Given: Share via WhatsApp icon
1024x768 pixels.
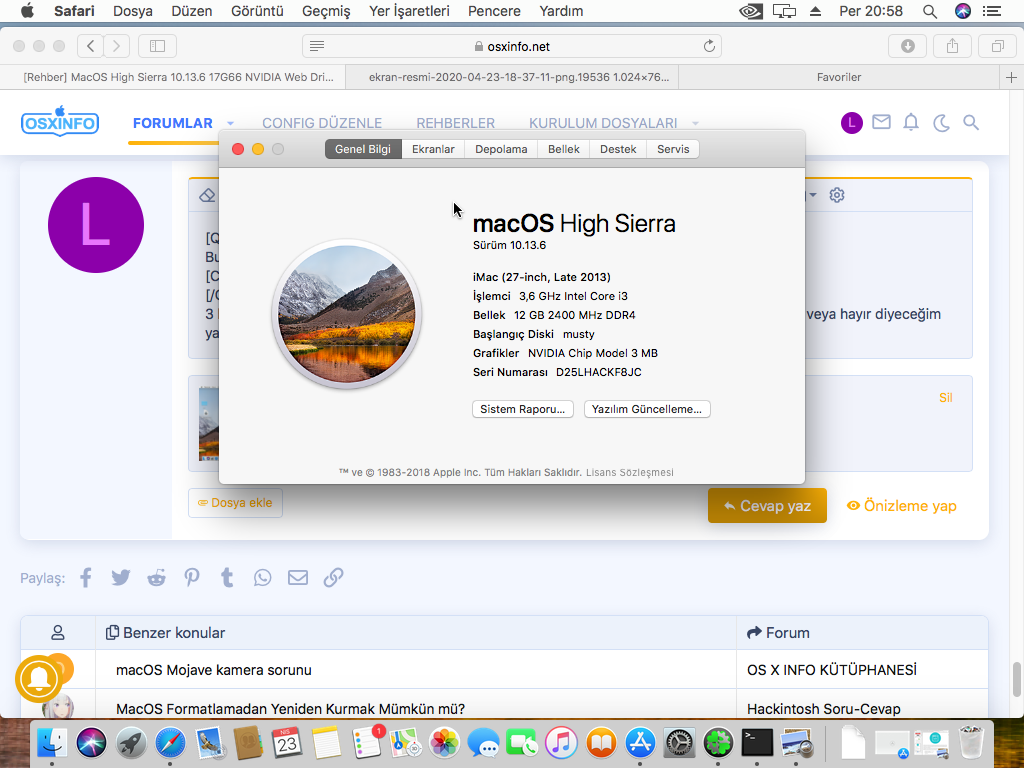Looking at the screenshot, I should (x=262, y=577).
